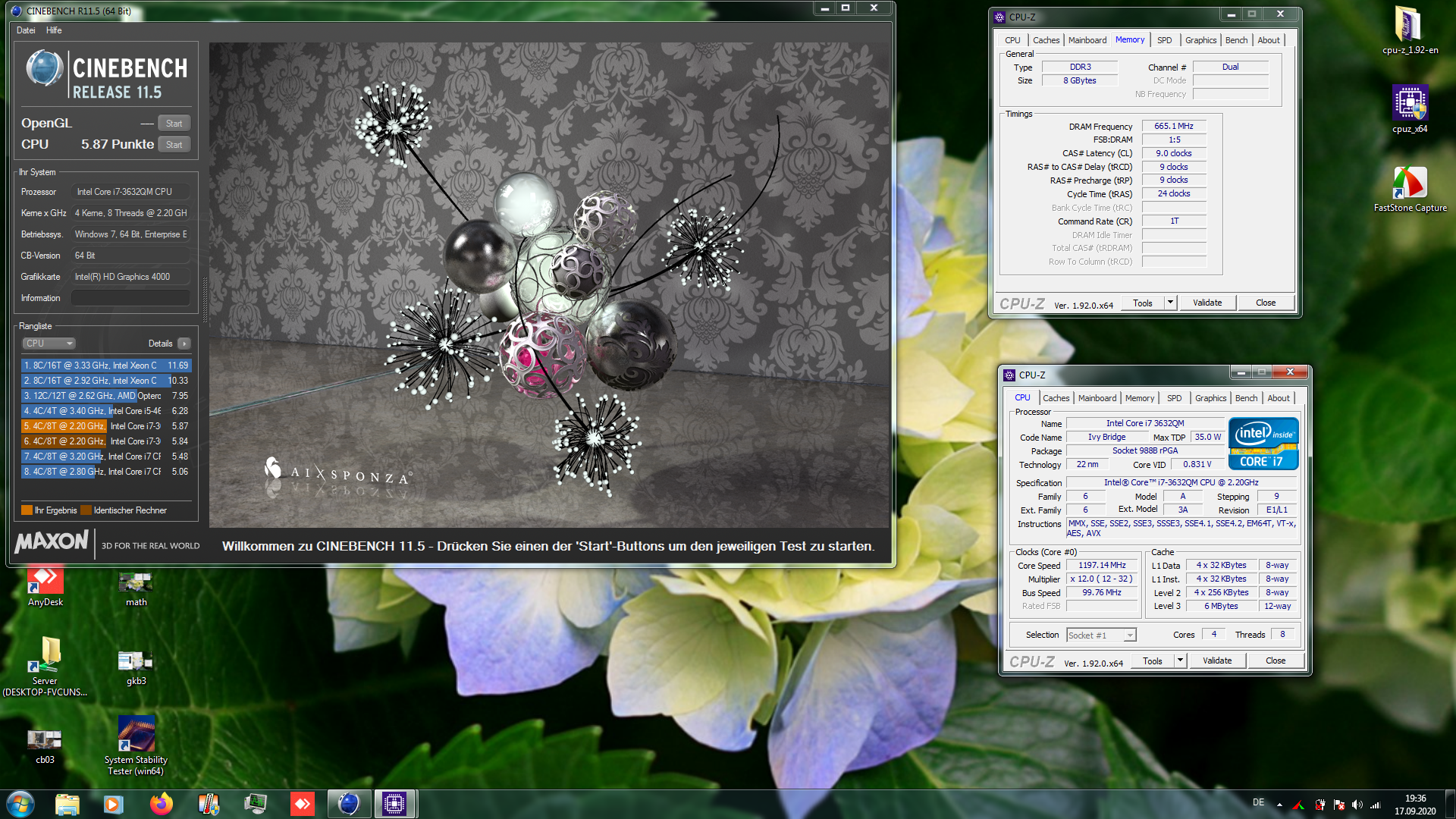Screen dimensions: 1456x819
Task: Click Validate in the upper CPU-Z window
Action: click(1207, 303)
